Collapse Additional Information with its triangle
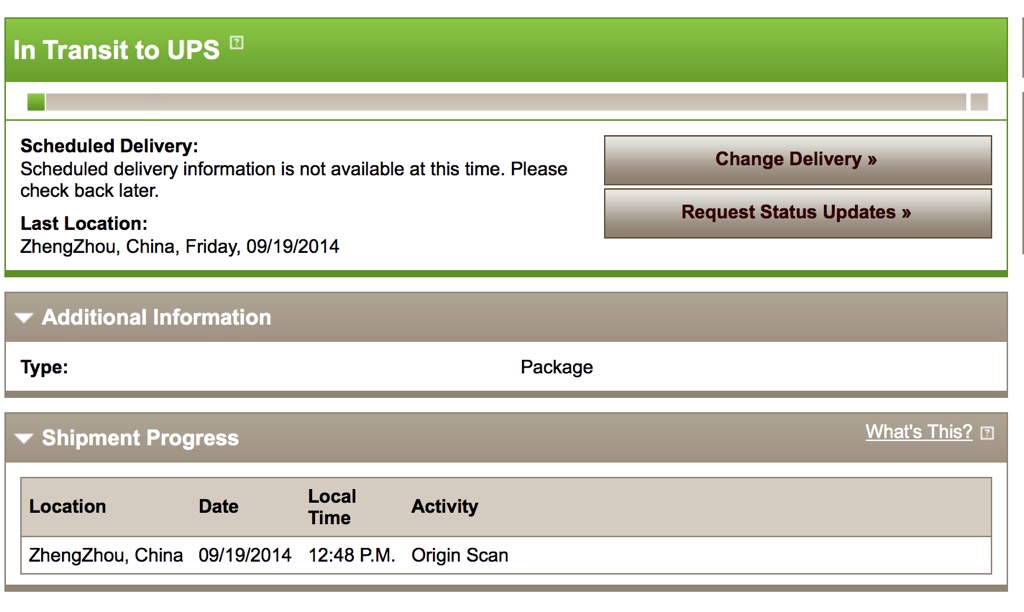This screenshot has width=1024, height=612. coord(25,318)
